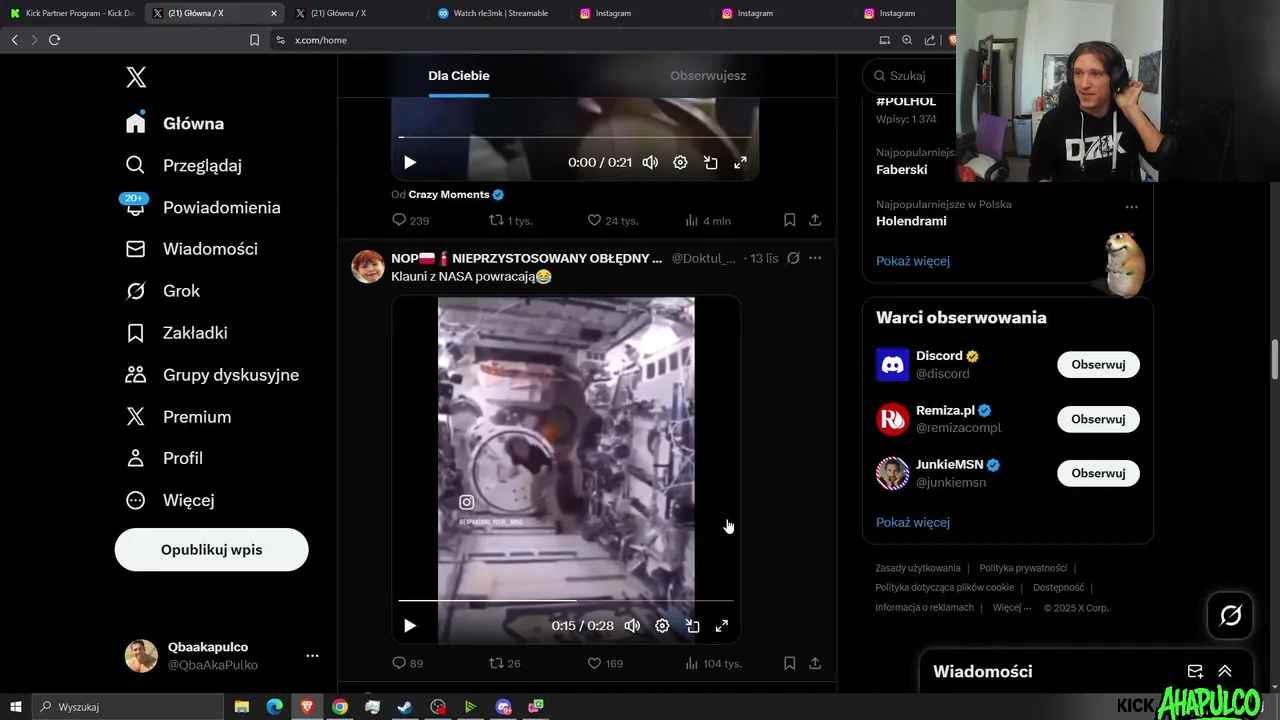Open Premium from the sidebar

pyautogui.click(x=178, y=417)
